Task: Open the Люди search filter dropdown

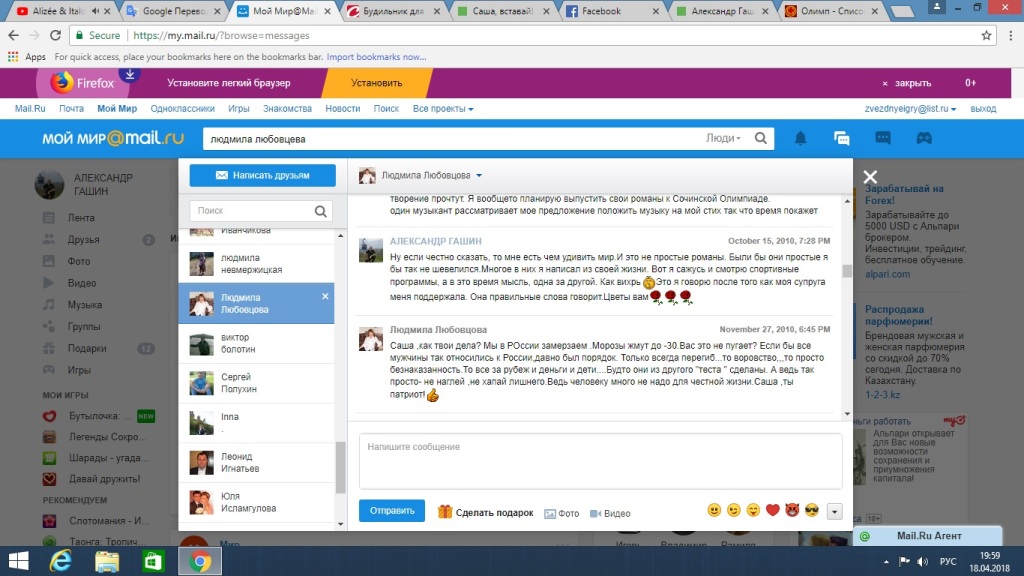Action: 723,138
